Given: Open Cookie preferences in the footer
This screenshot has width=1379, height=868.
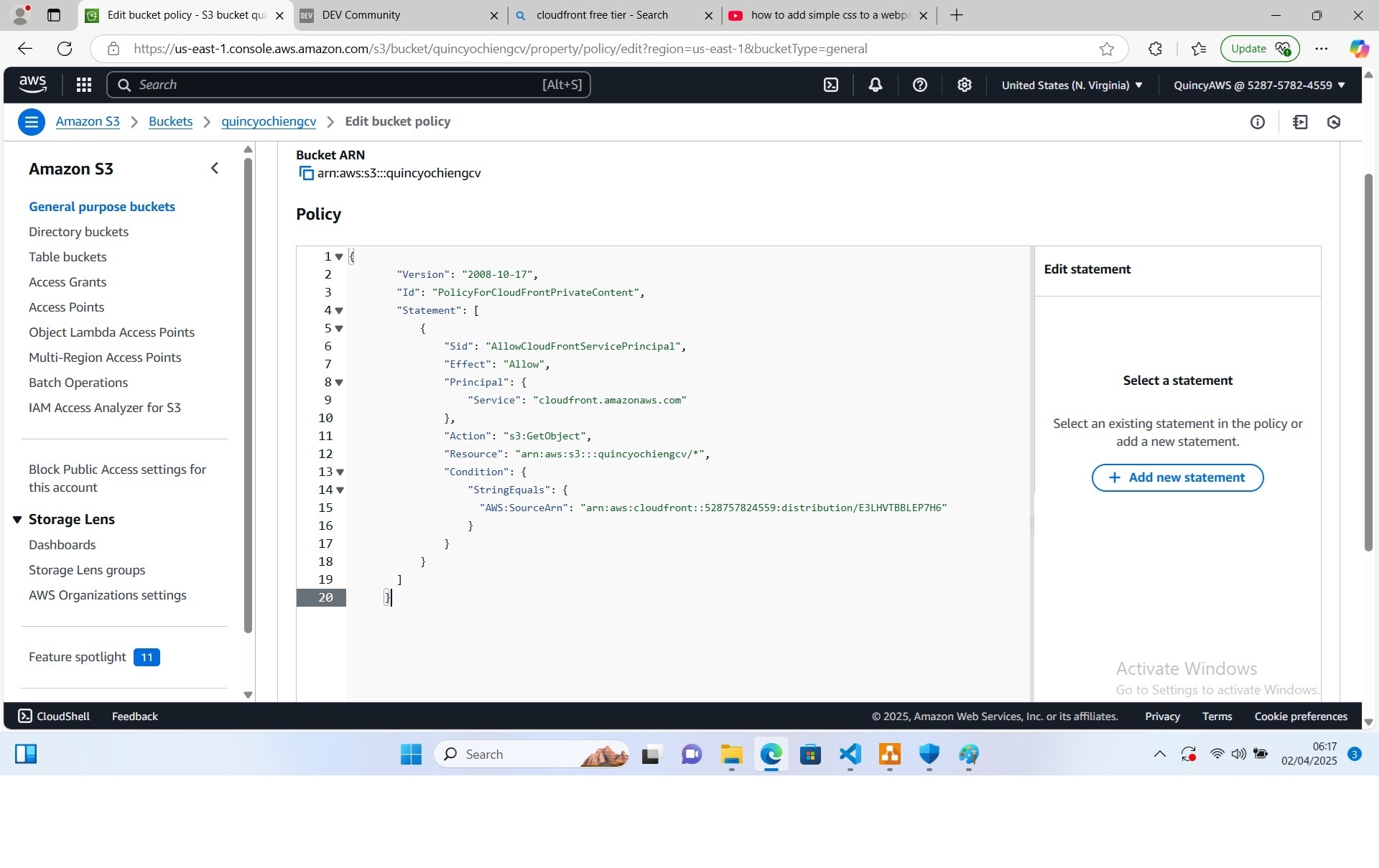Looking at the screenshot, I should (1301, 717).
